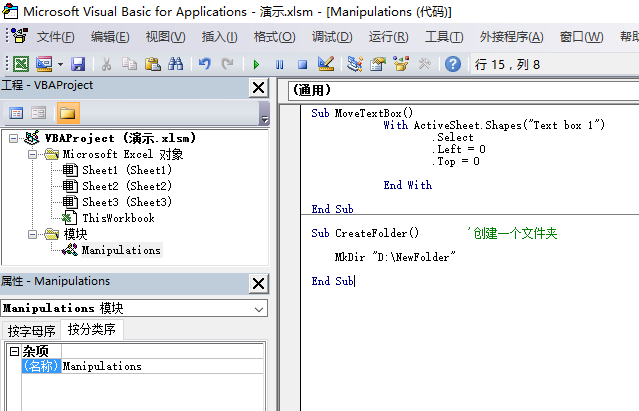The image size is (639, 411).
Task: Collapse the 模块 folder
Action: (33, 234)
